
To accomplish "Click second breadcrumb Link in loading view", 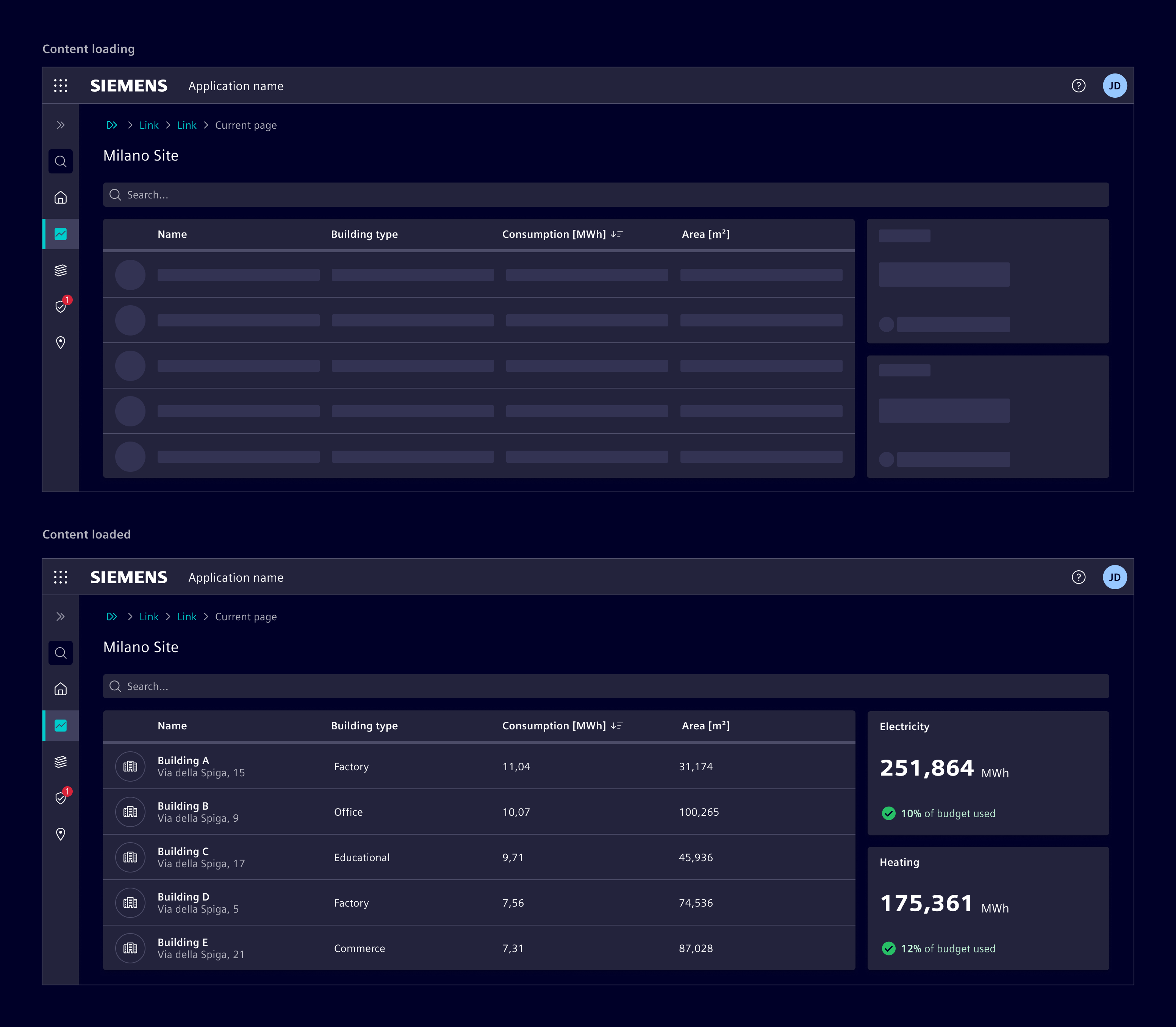I will click(186, 125).
